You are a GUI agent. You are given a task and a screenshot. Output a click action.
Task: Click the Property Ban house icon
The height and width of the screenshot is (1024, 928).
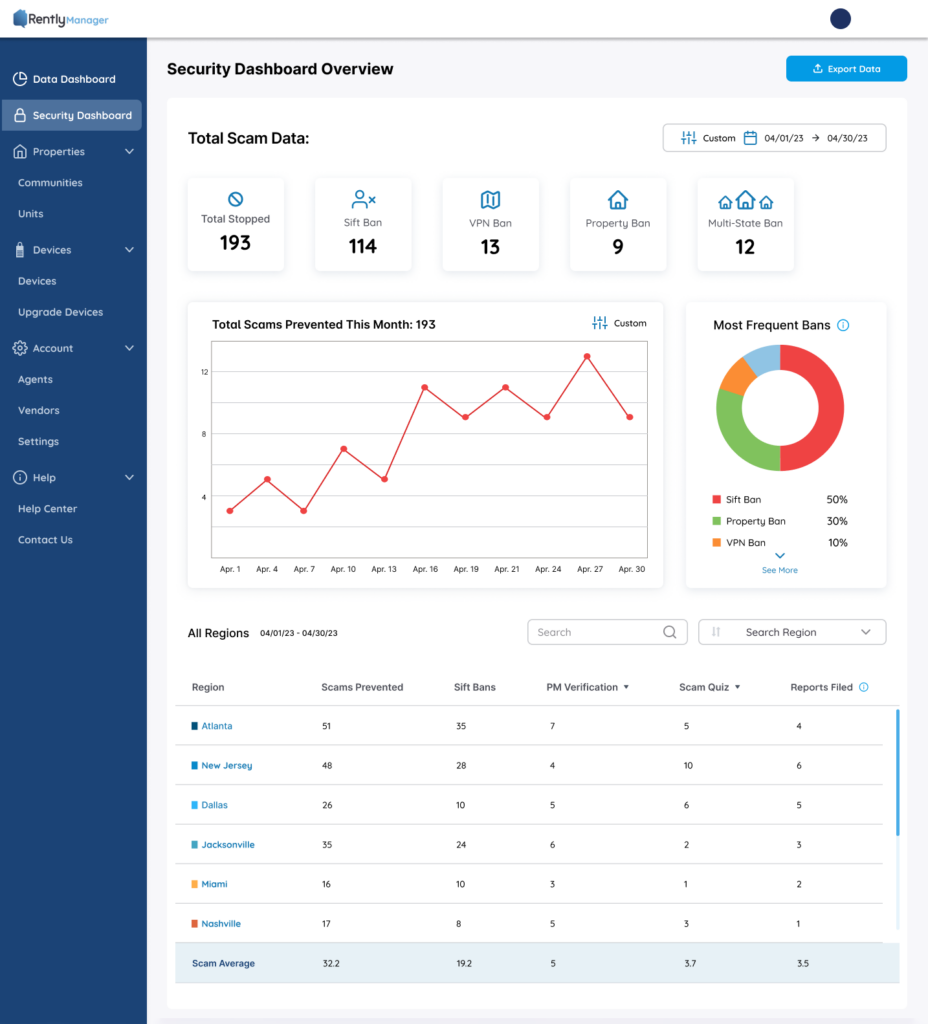point(618,200)
